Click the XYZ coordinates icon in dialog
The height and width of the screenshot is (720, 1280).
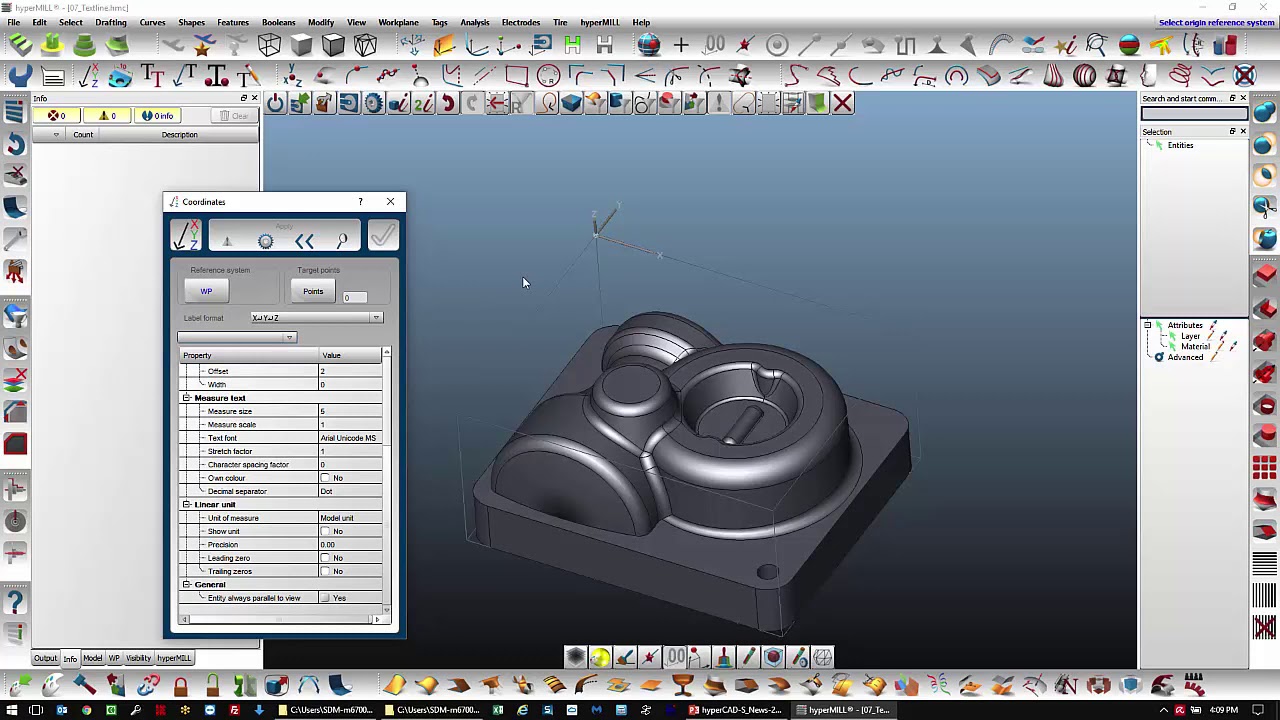(x=186, y=236)
